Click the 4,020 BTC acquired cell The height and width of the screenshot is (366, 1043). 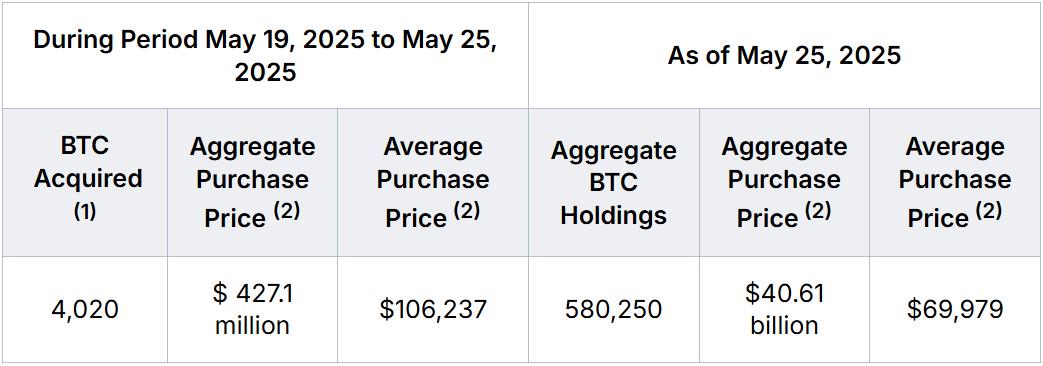tap(84, 309)
